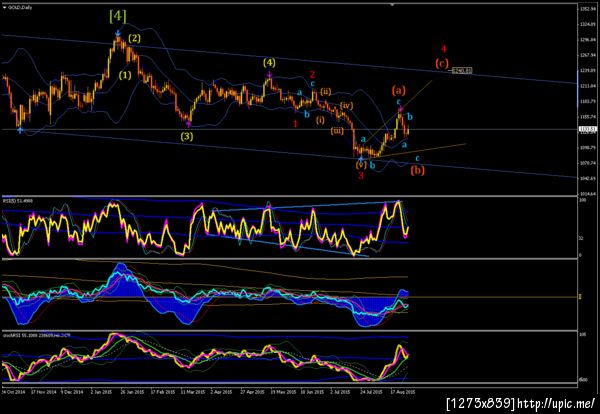The width and height of the screenshot is (600, 414).
Task: Click the 11 Mar 2015 date label
Action: click(x=191, y=392)
